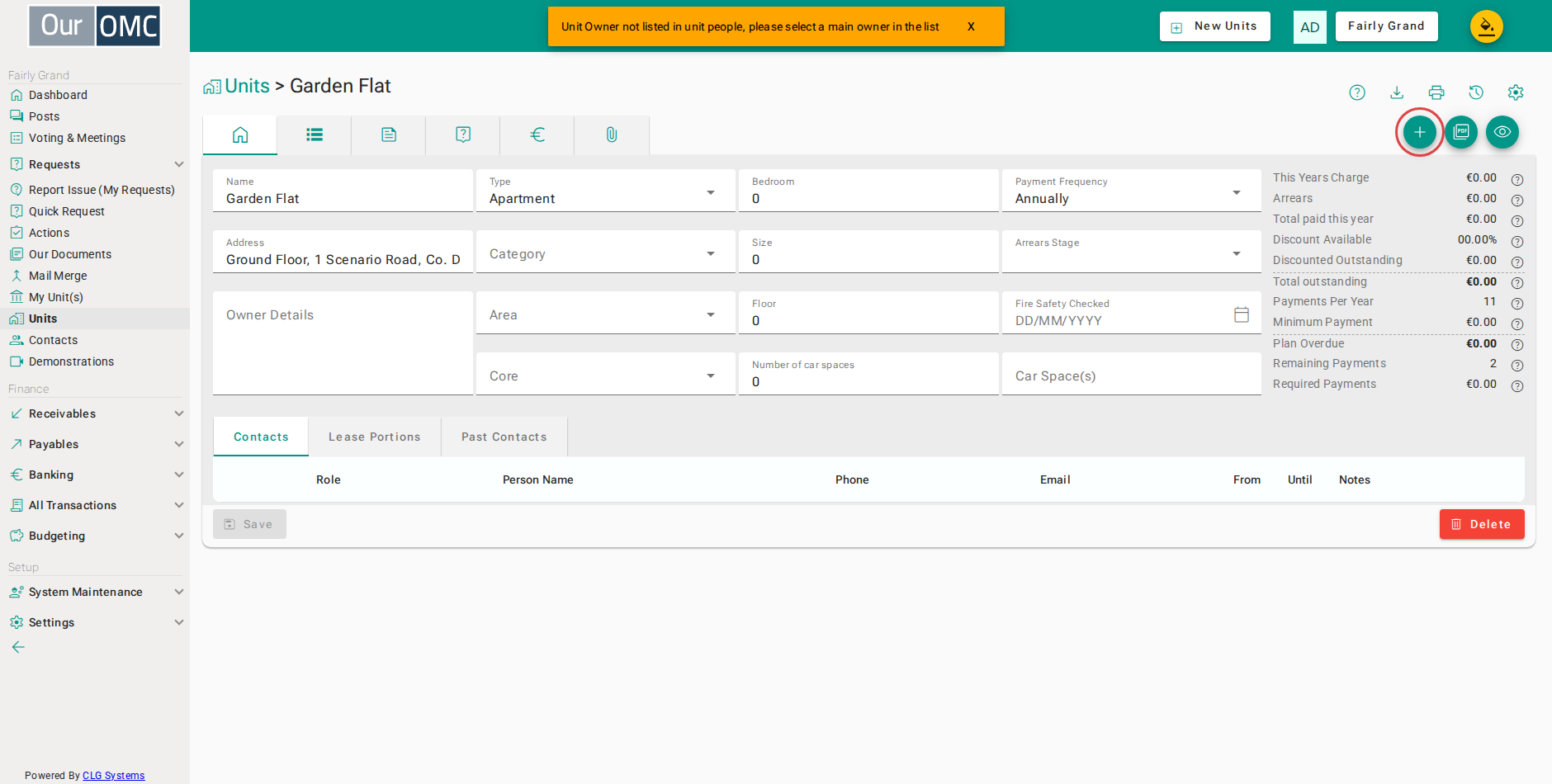Click the green plus add button
This screenshot has height=784, width=1552.
1419,132
